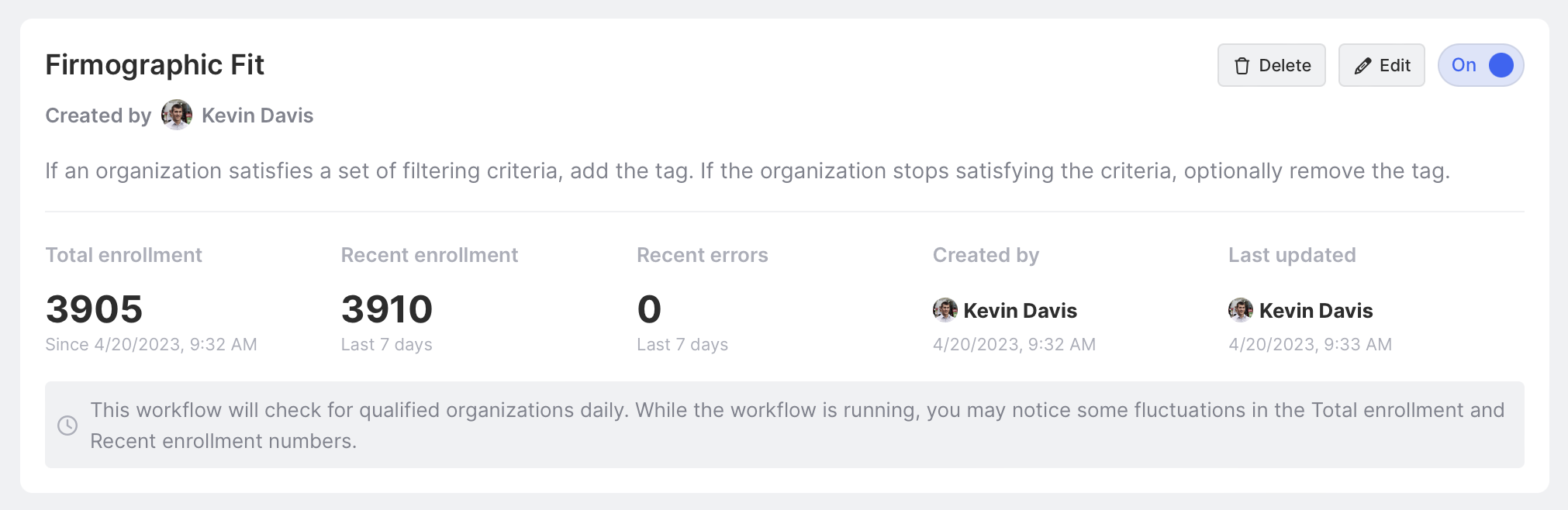
Task: Click Kevin Davis avatar under workflow title
Action: (x=177, y=115)
